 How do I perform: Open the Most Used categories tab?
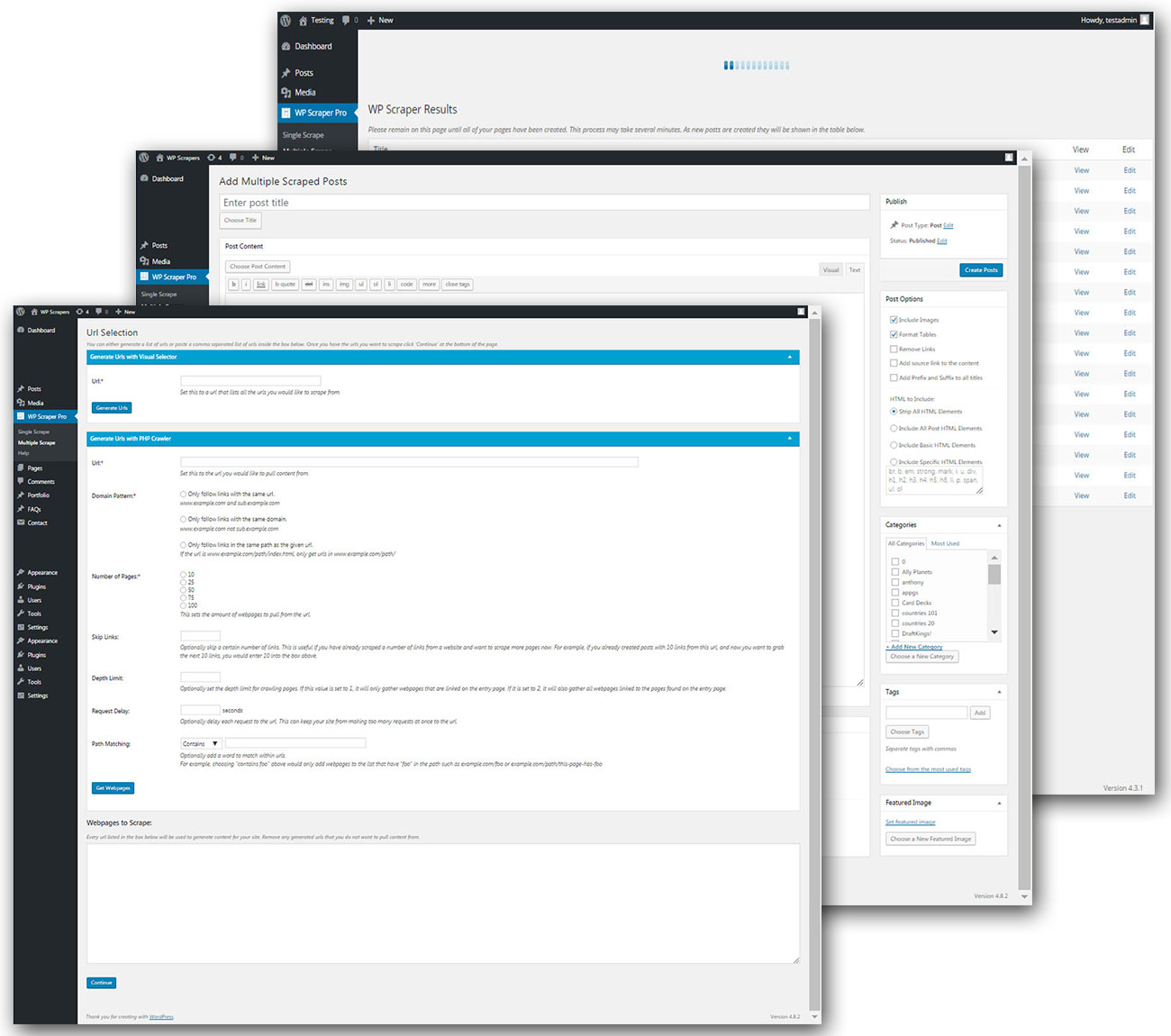point(946,542)
